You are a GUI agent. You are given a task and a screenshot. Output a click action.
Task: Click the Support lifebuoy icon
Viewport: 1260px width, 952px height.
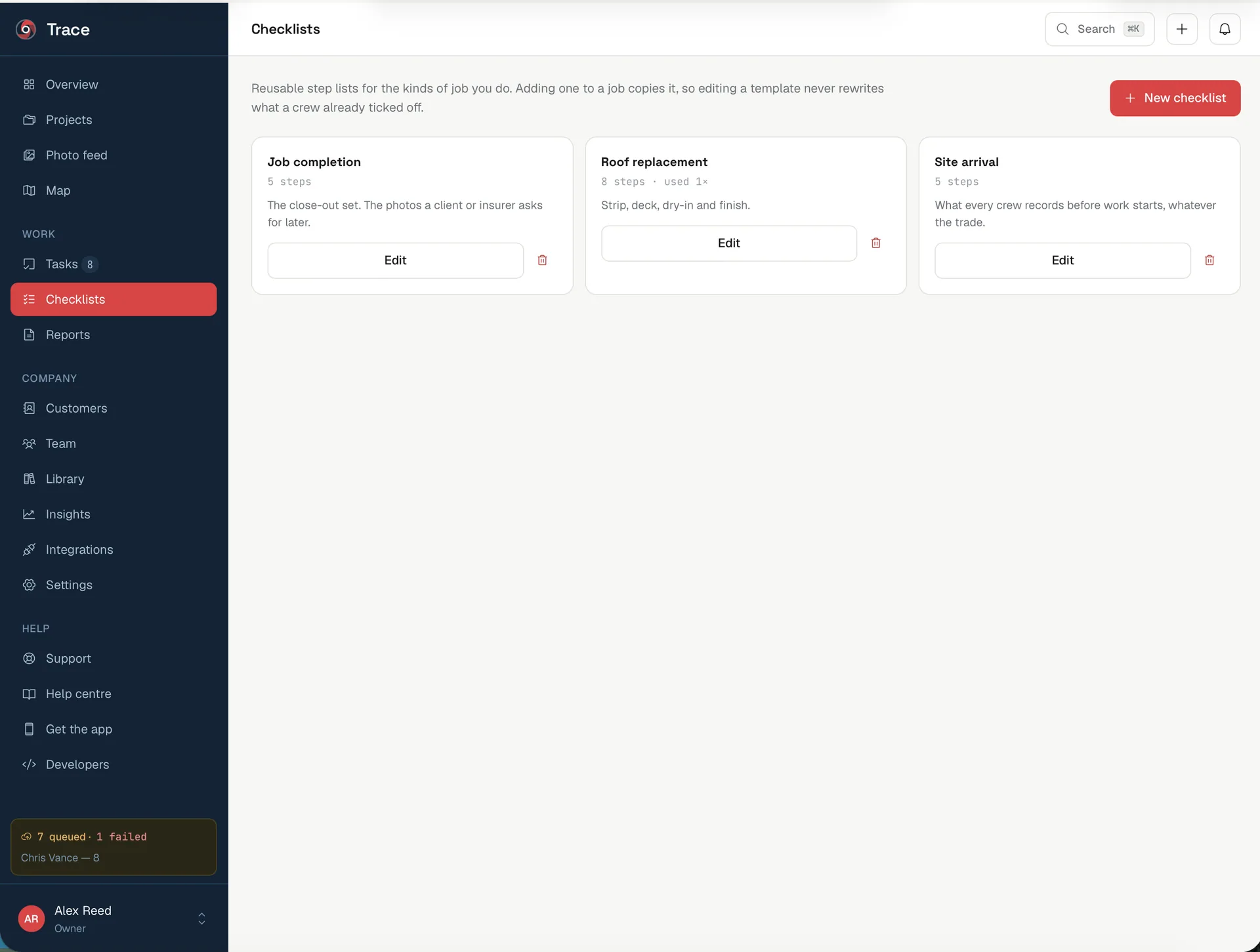click(29, 659)
